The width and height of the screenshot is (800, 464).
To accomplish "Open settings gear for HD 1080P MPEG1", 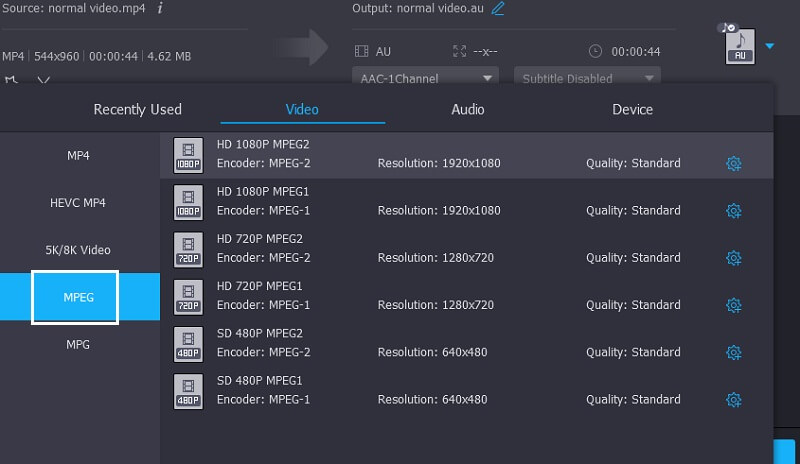I will pos(733,211).
